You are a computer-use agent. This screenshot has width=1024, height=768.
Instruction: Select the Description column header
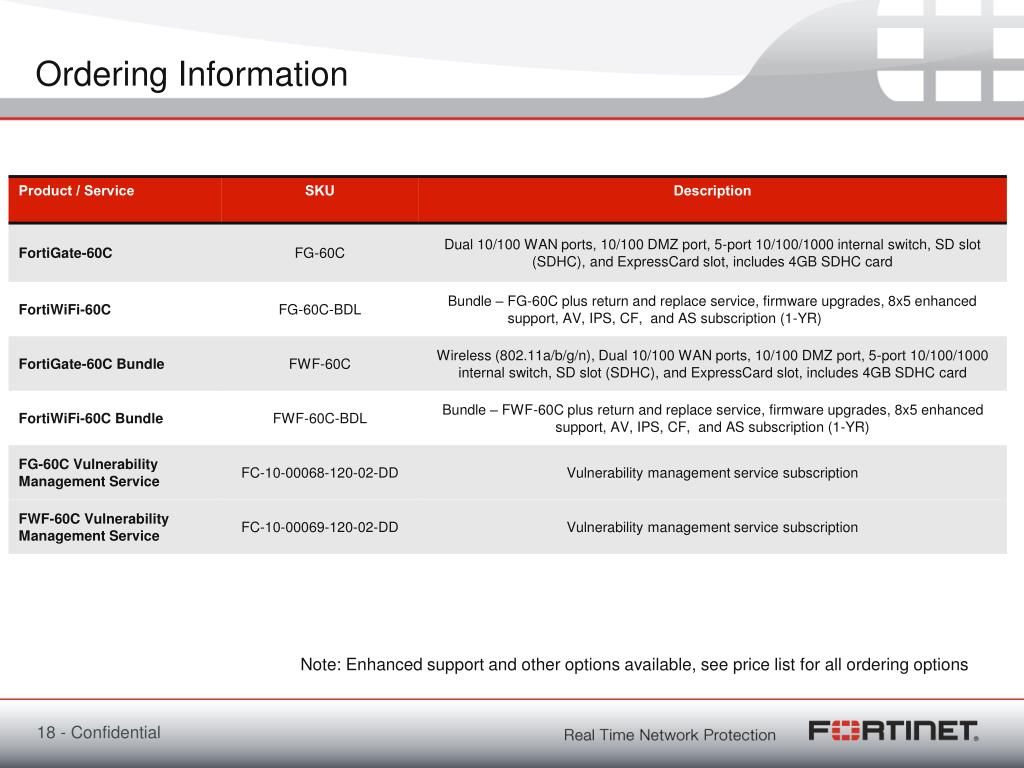(712, 191)
